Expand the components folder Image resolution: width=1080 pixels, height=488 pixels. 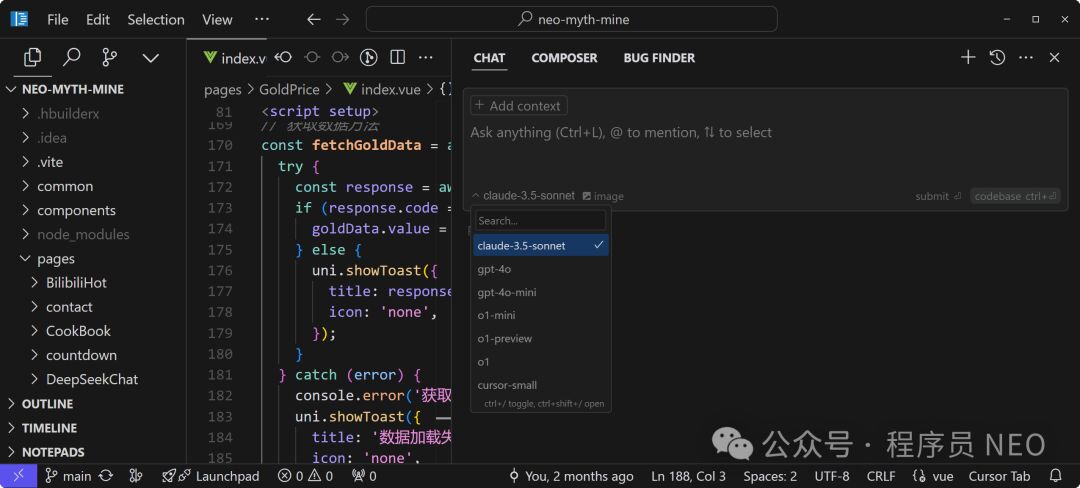(x=76, y=210)
